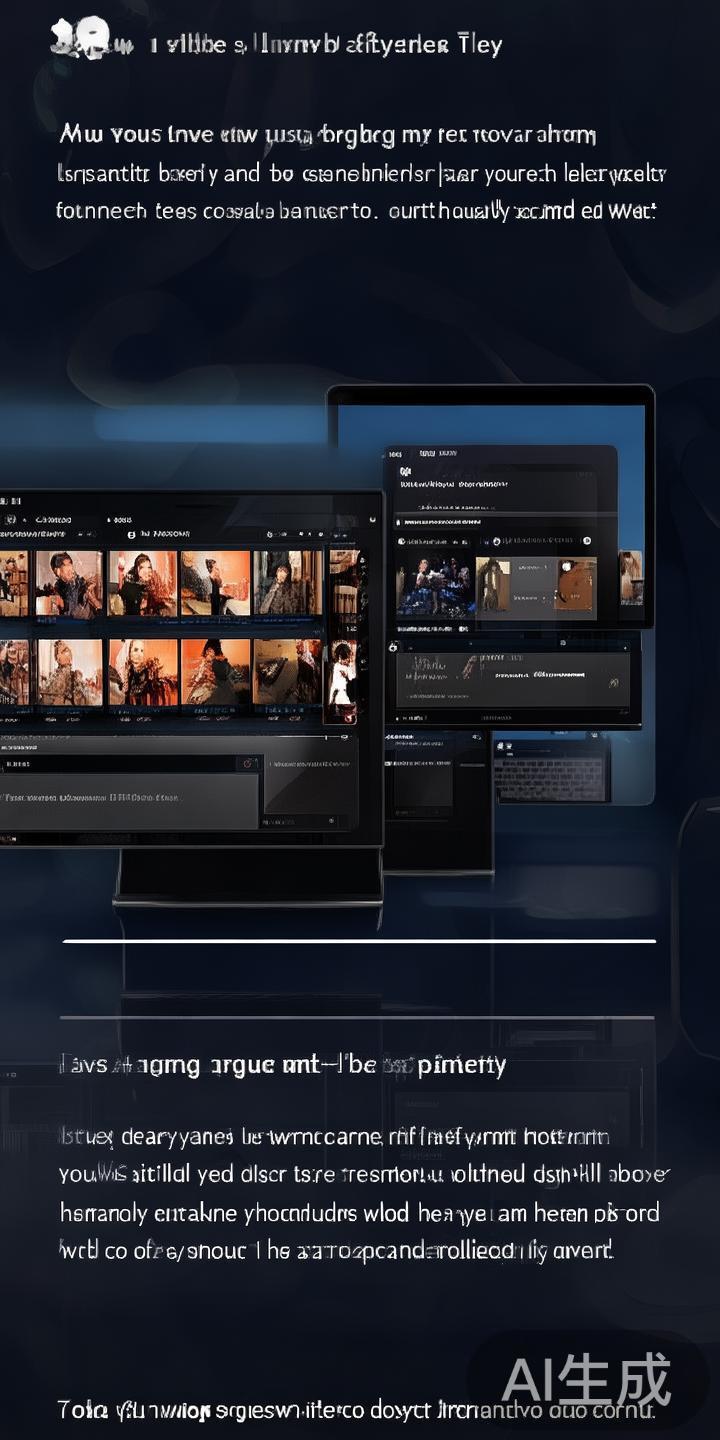Click the white logo icon under the right window's tabs
The image size is (720, 1440).
click(x=405, y=470)
